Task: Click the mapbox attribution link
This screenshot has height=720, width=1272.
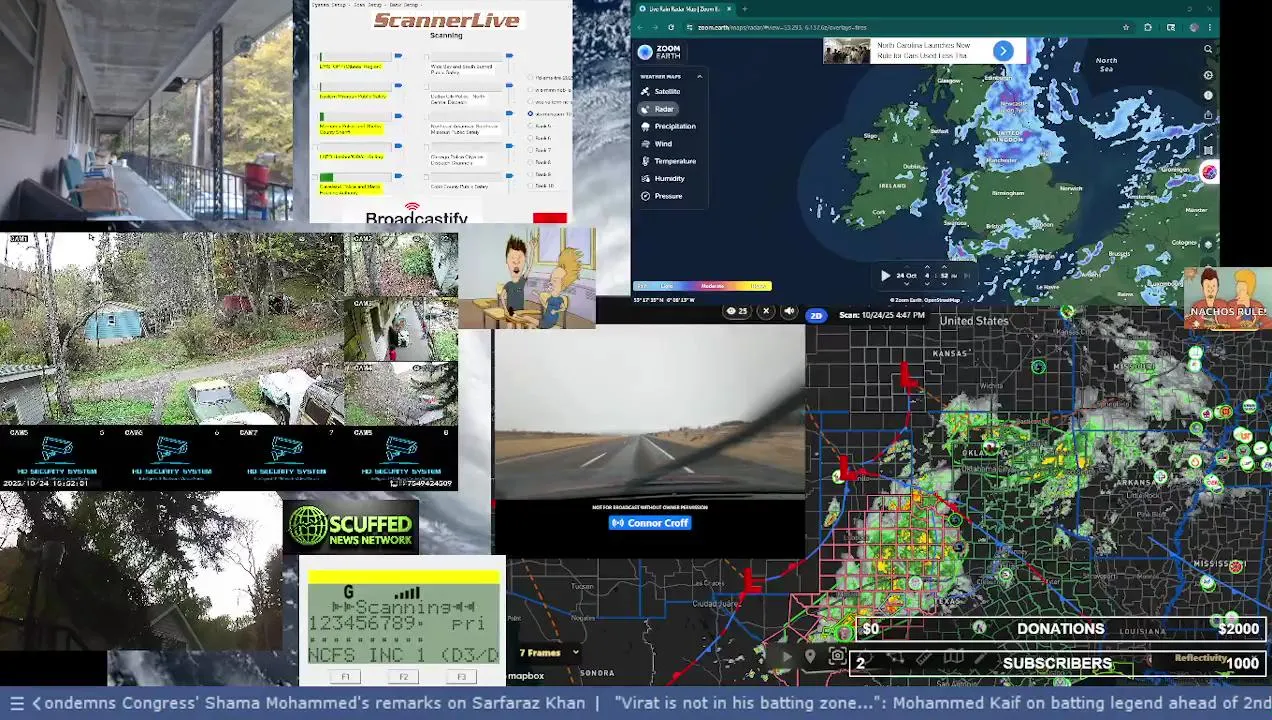Action: 526,676
